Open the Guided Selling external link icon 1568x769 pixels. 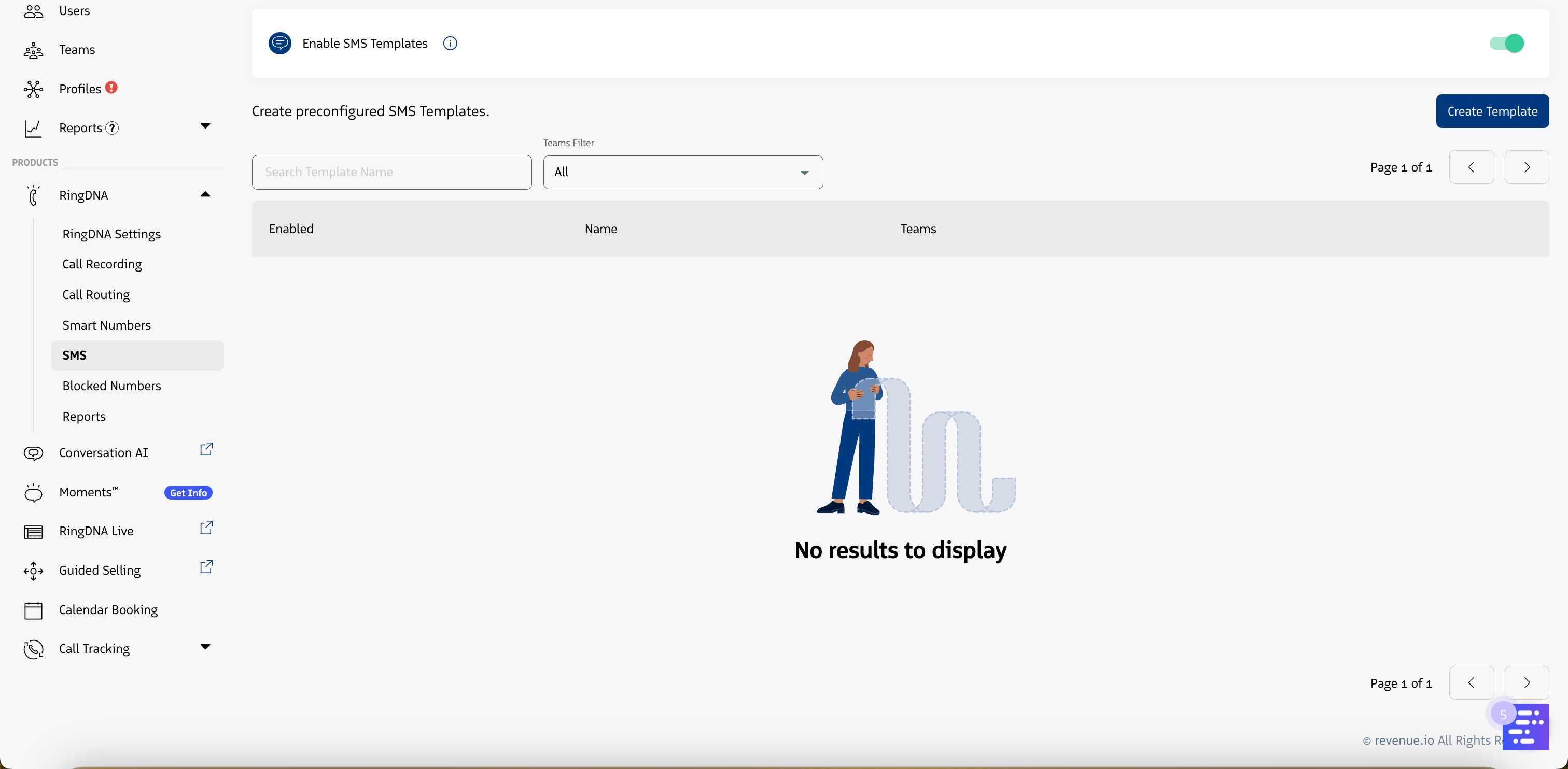coord(206,566)
